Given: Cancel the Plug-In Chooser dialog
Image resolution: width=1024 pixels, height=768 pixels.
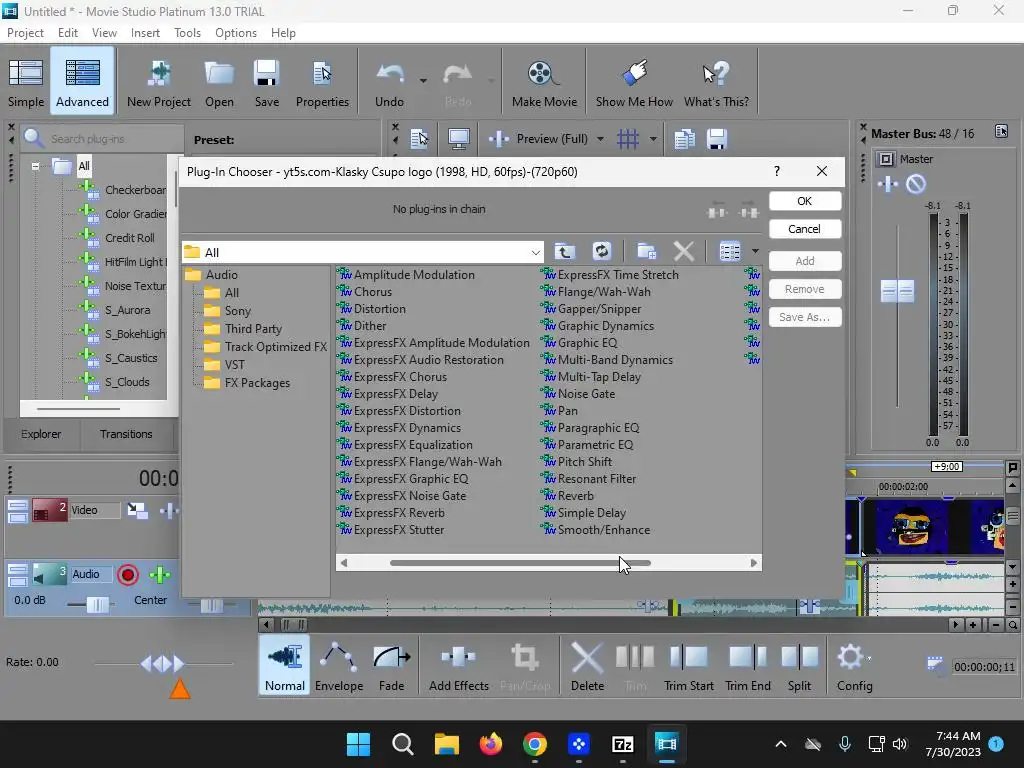Looking at the screenshot, I should click(805, 229).
